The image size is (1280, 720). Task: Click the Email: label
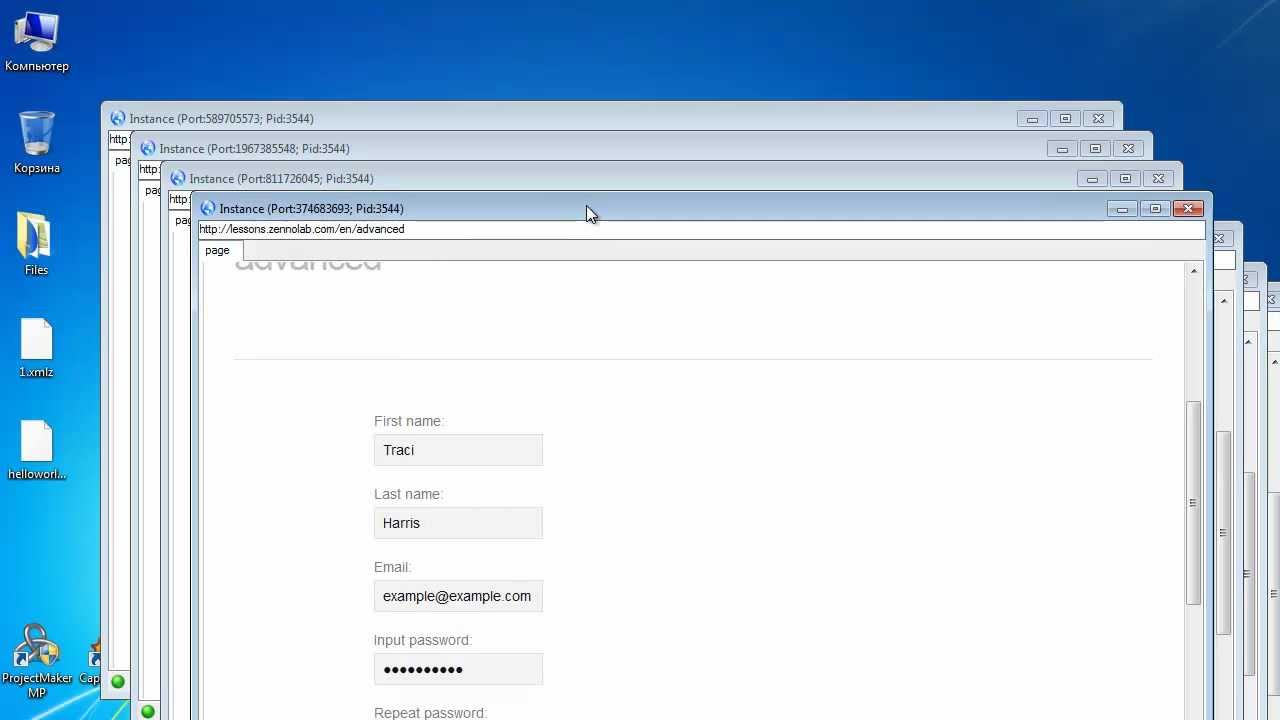click(x=393, y=567)
